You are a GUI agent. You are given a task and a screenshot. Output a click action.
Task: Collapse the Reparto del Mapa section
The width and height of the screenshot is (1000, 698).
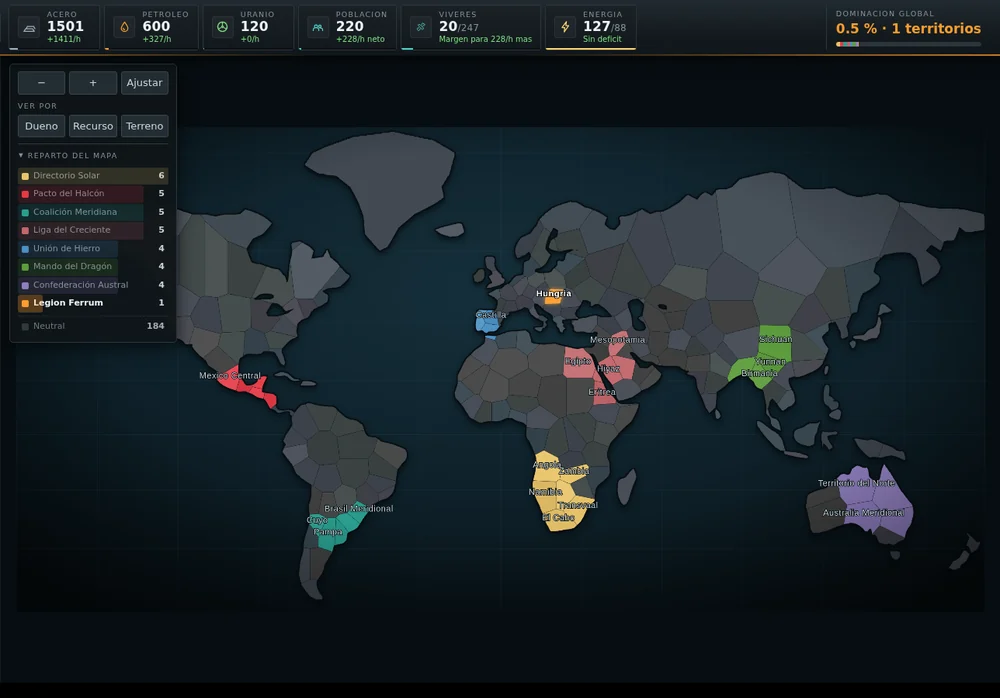tap(68, 156)
